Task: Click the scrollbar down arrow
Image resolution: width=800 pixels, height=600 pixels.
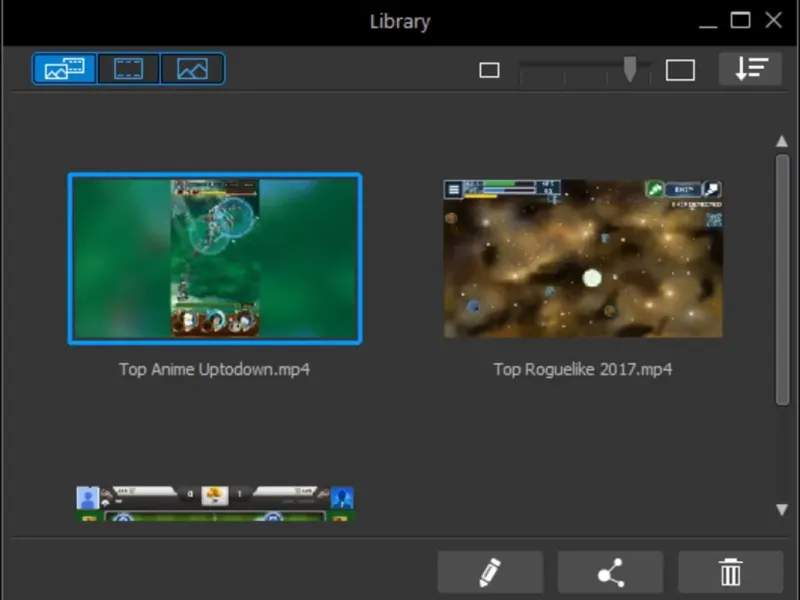Action: [782, 509]
